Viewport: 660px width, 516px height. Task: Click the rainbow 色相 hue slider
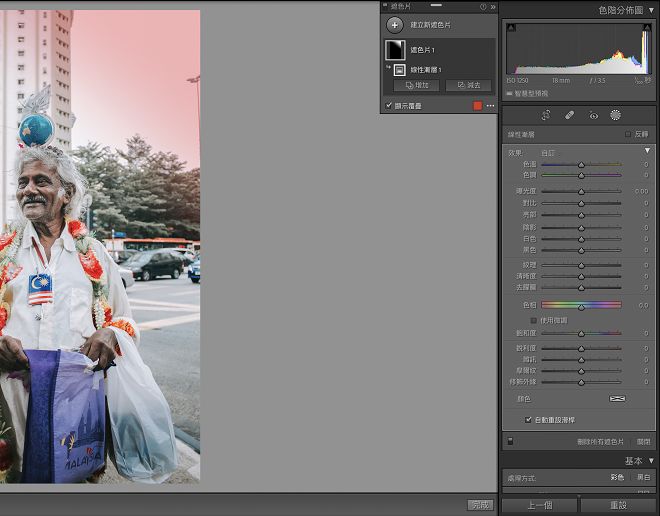tap(581, 305)
